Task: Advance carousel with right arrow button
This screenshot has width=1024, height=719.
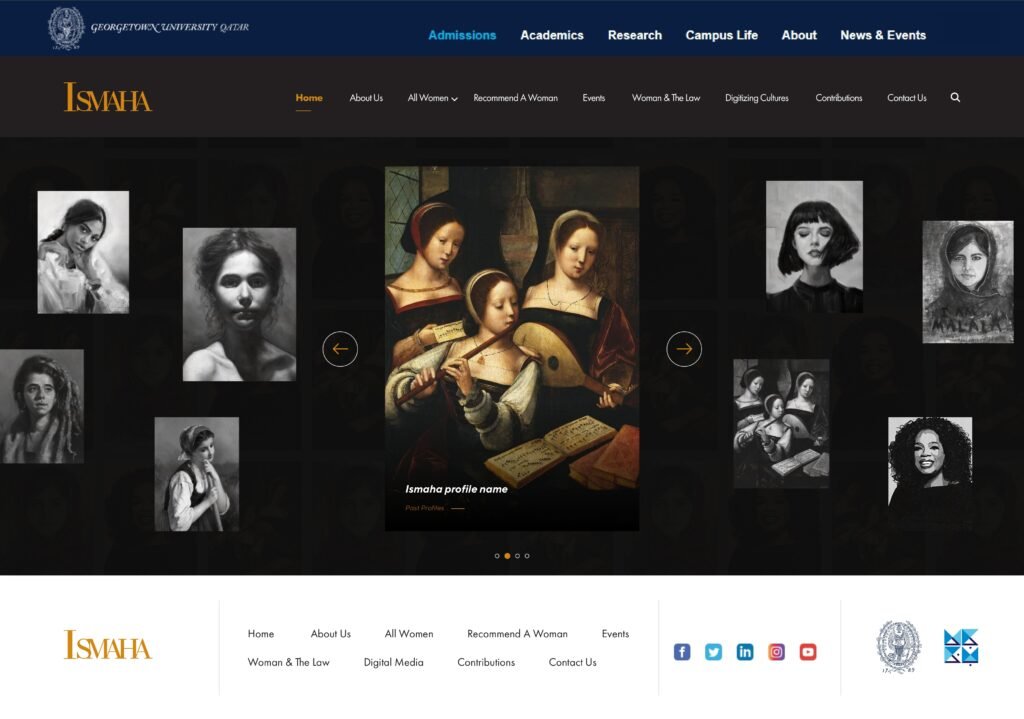Action: point(684,349)
